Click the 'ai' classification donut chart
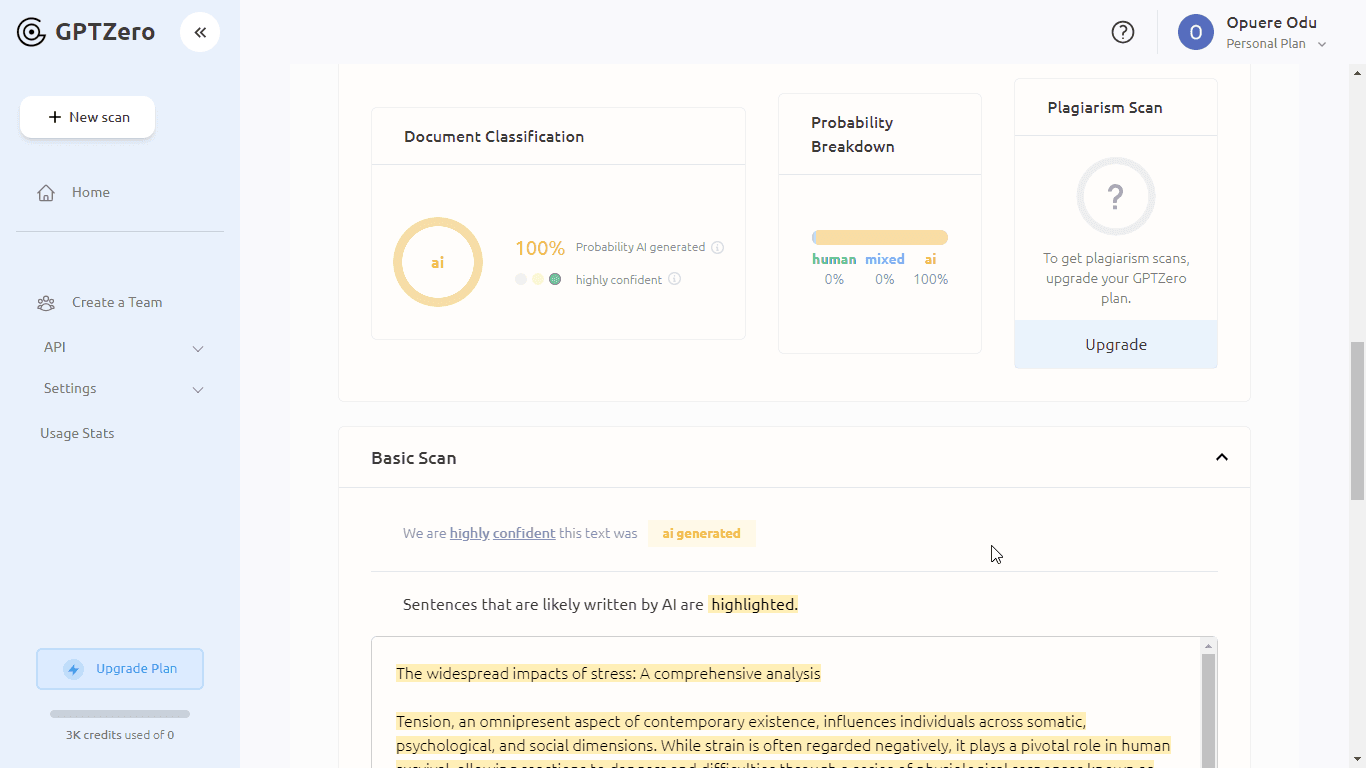This screenshot has height=768, width=1366. pyautogui.click(x=438, y=262)
